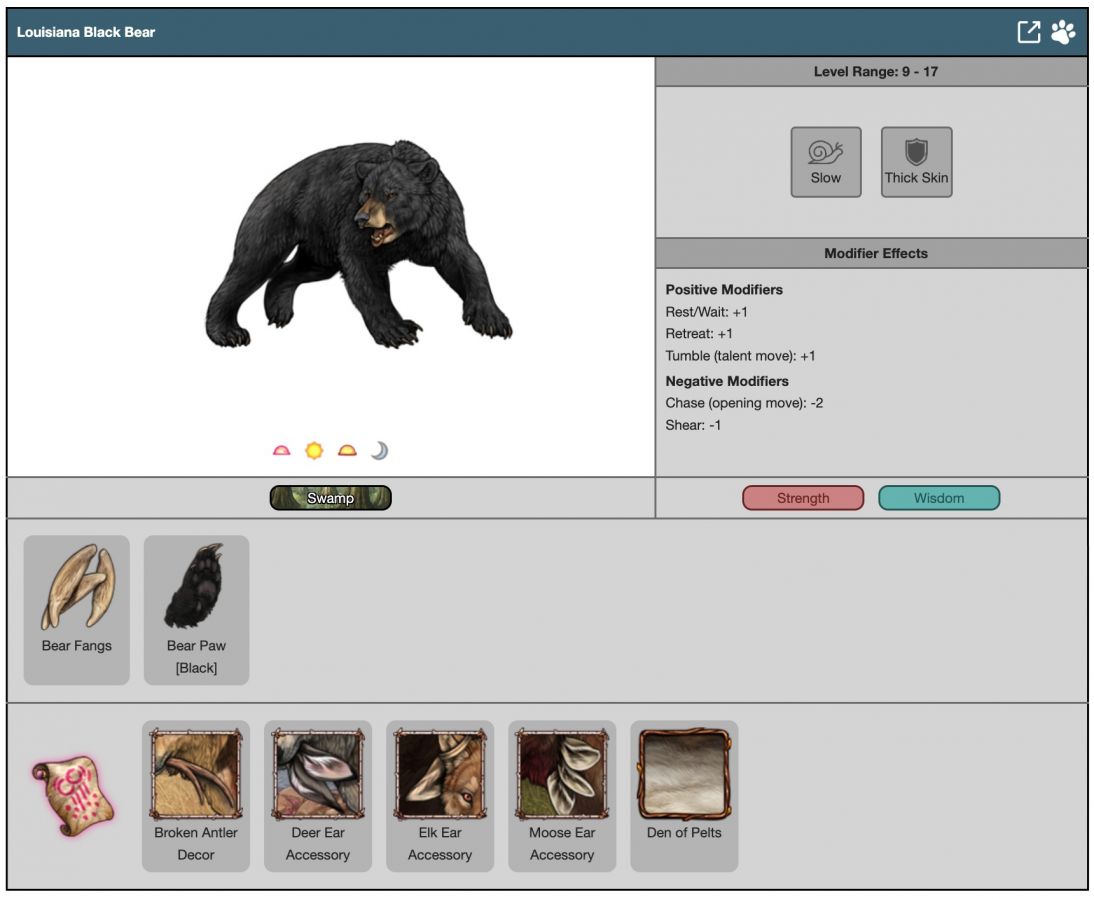The image size is (1094, 899).
Task: Click the Swamp biome tag
Action: (330, 498)
